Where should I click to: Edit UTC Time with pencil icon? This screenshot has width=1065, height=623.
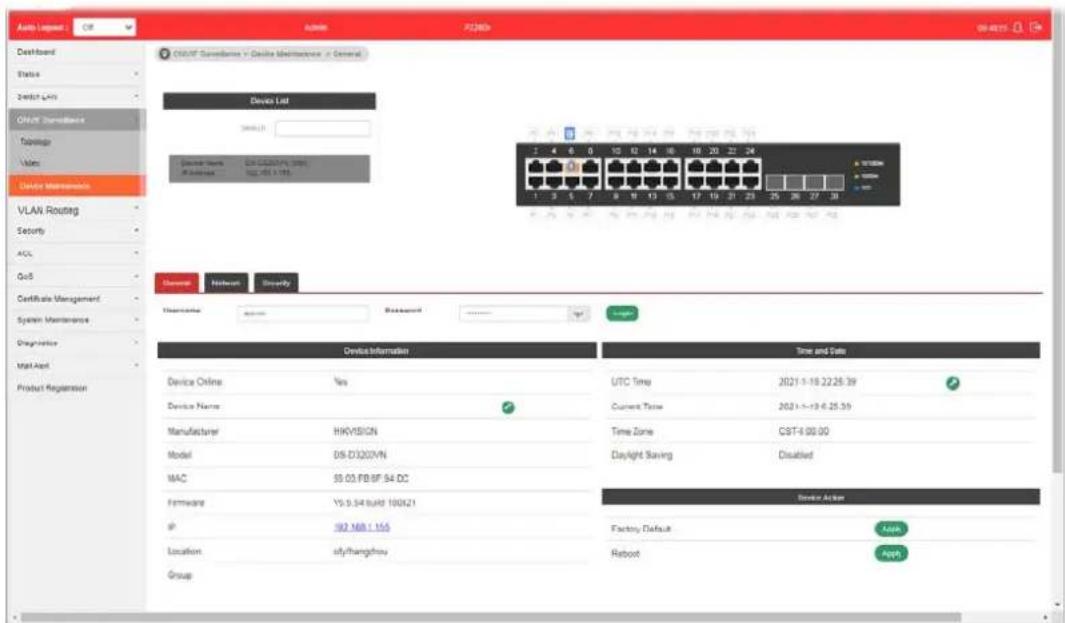point(953,383)
